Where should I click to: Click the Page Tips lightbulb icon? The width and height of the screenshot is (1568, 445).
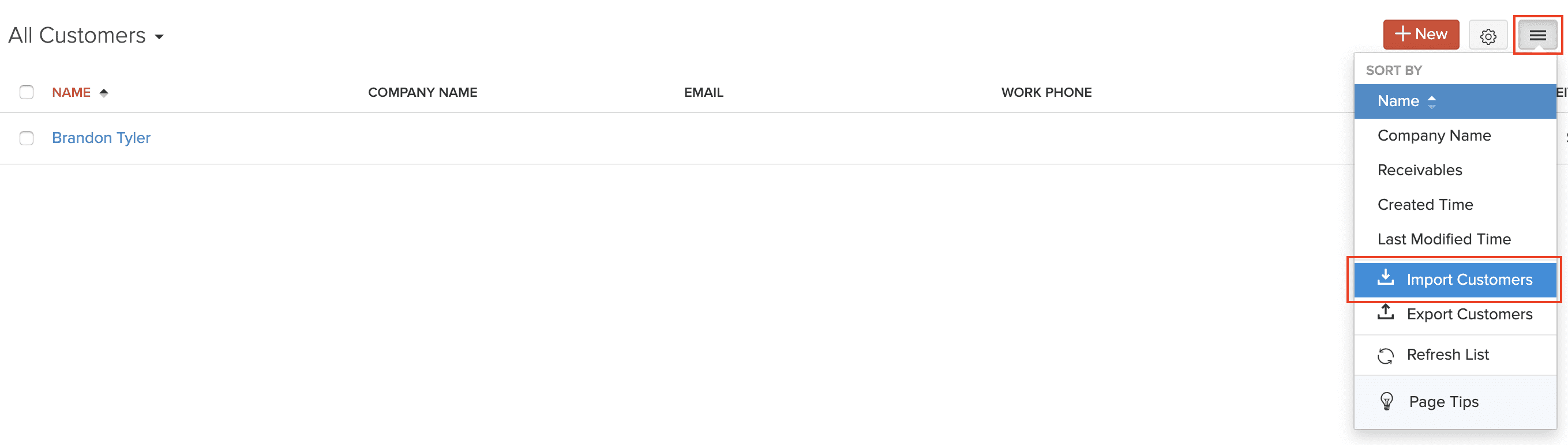[x=1387, y=402]
